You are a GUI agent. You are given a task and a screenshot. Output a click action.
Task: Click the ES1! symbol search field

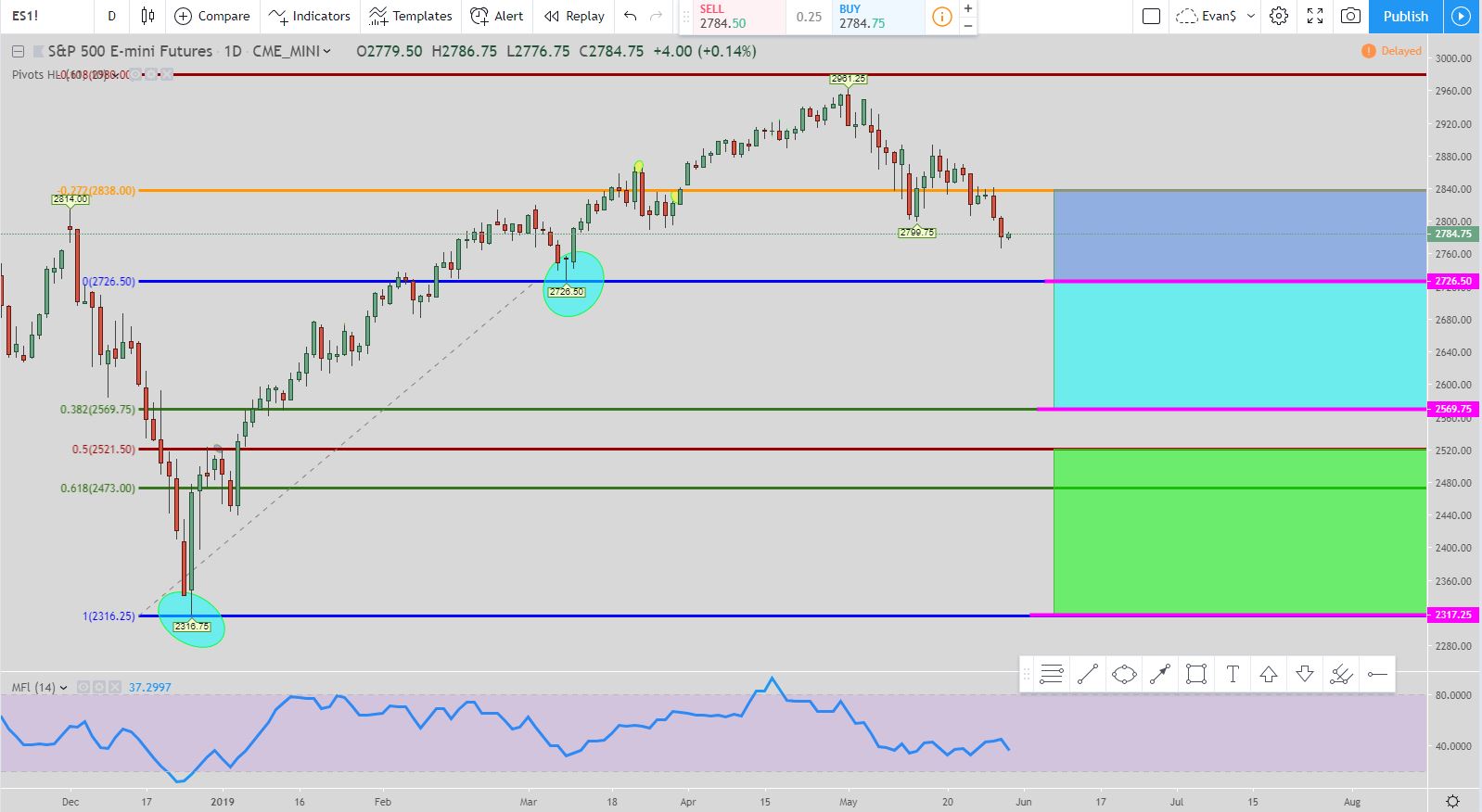tap(46, 16)
